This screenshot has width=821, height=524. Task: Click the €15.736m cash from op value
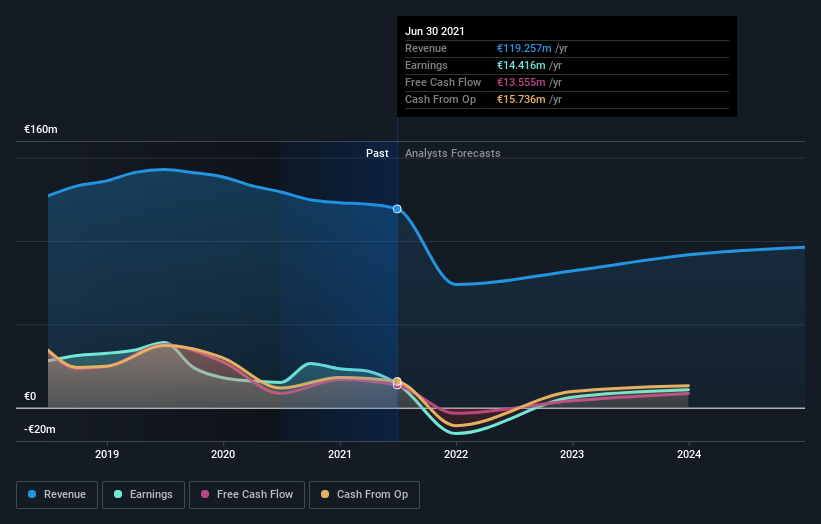click(521, 99)
